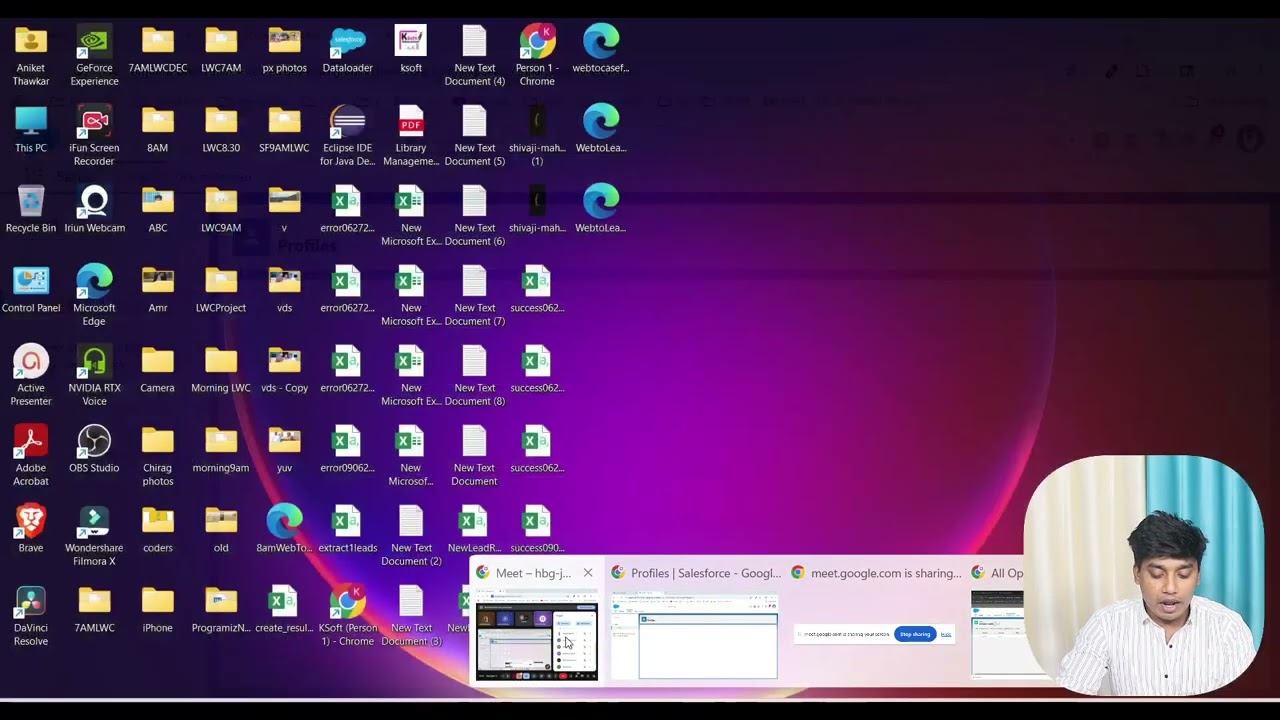1280x720 pixels.
Task: Select the webtocasef... Edge file icon
Action: (600, 50)
